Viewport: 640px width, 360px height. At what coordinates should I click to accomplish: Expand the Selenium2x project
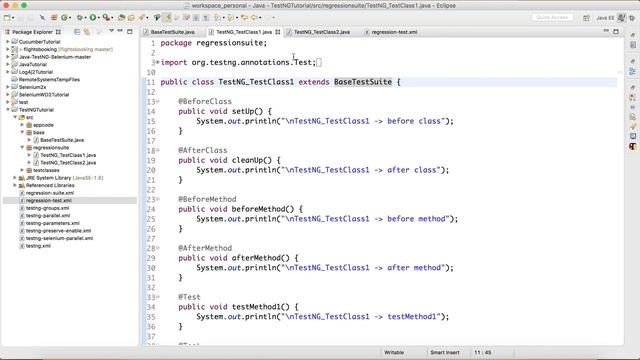coord(7,87)
